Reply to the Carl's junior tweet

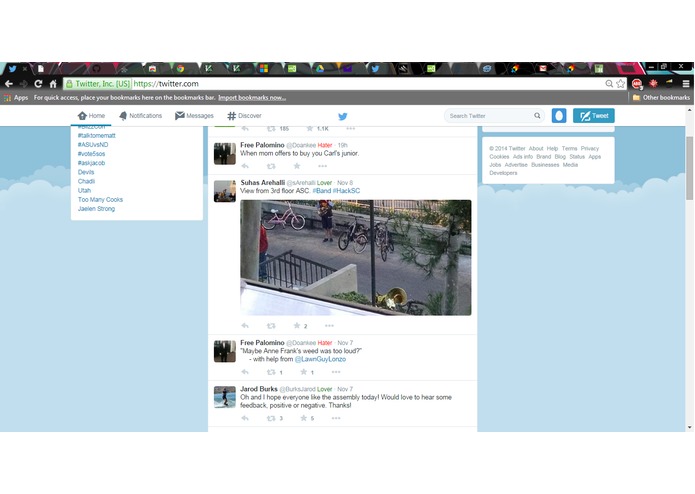tap(245, 166)
